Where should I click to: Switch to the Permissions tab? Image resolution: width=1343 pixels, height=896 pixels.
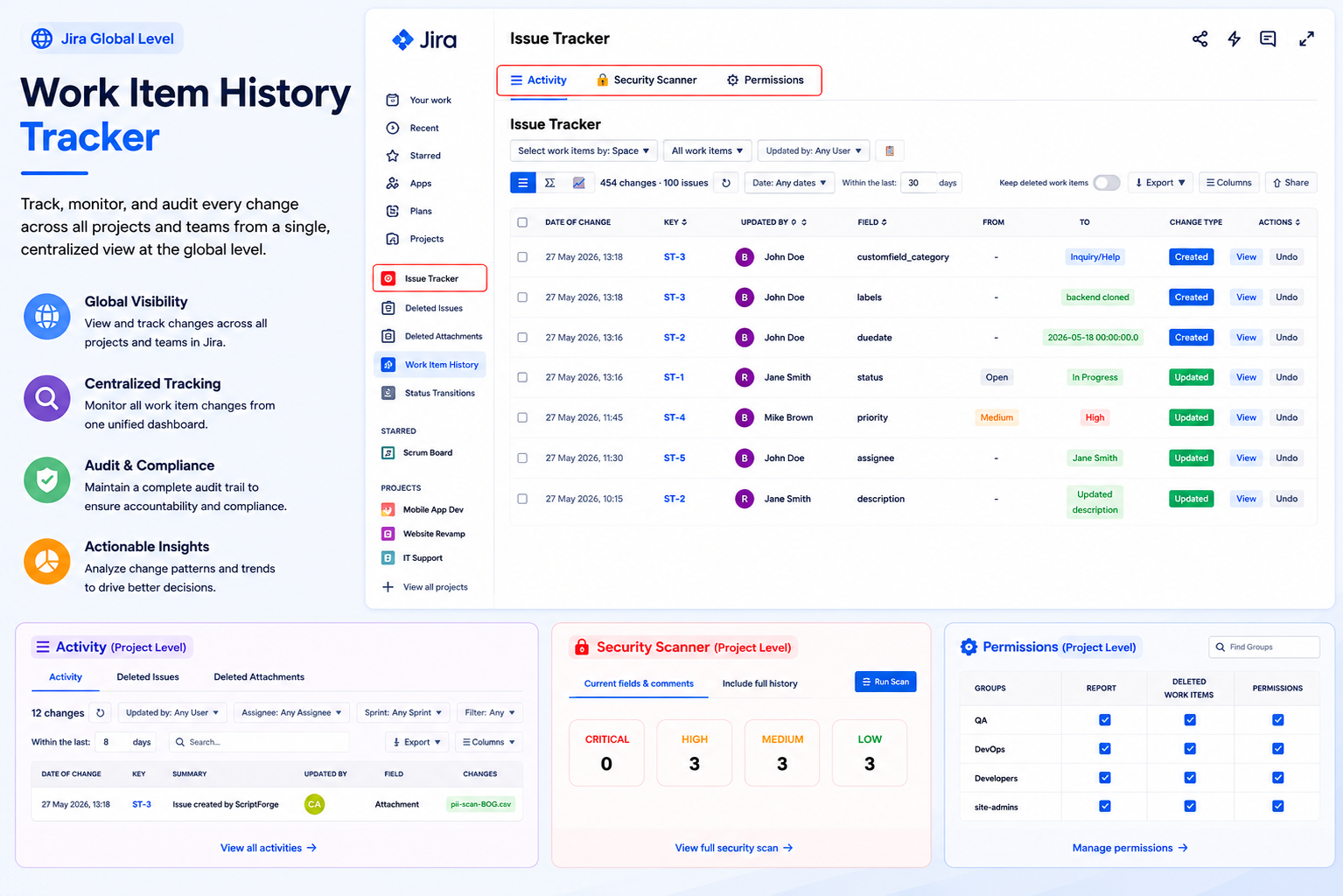(766, 80)
